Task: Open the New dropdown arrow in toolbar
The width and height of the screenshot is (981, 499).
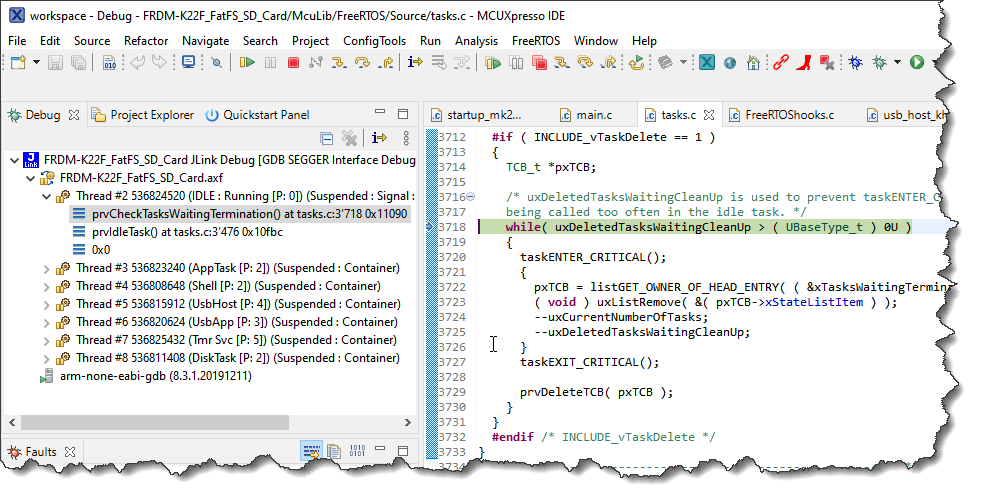Action: coord(36,63)
